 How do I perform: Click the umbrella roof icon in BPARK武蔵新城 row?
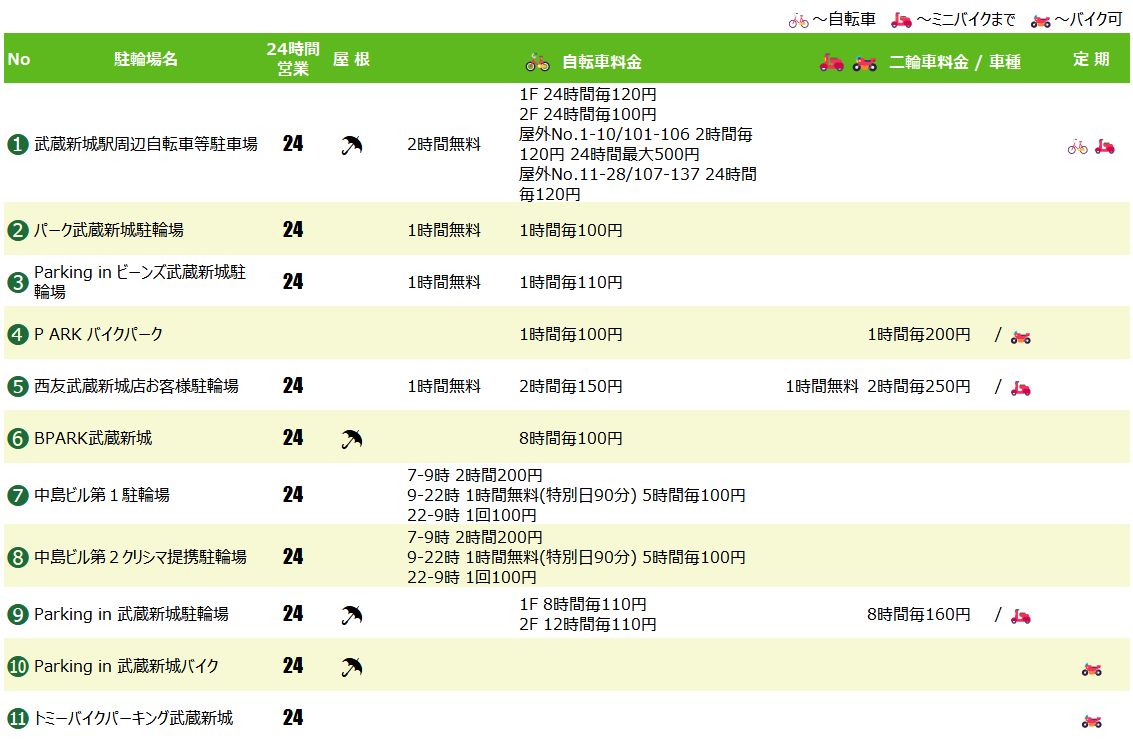351,438
